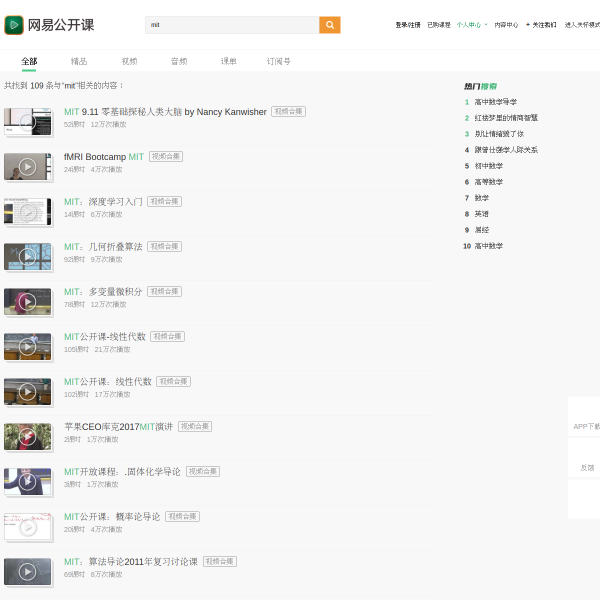Click hot search item 初中数学
Image resolution: width=600 pixels, height=600 pixels.
click(x=489, y=166)
